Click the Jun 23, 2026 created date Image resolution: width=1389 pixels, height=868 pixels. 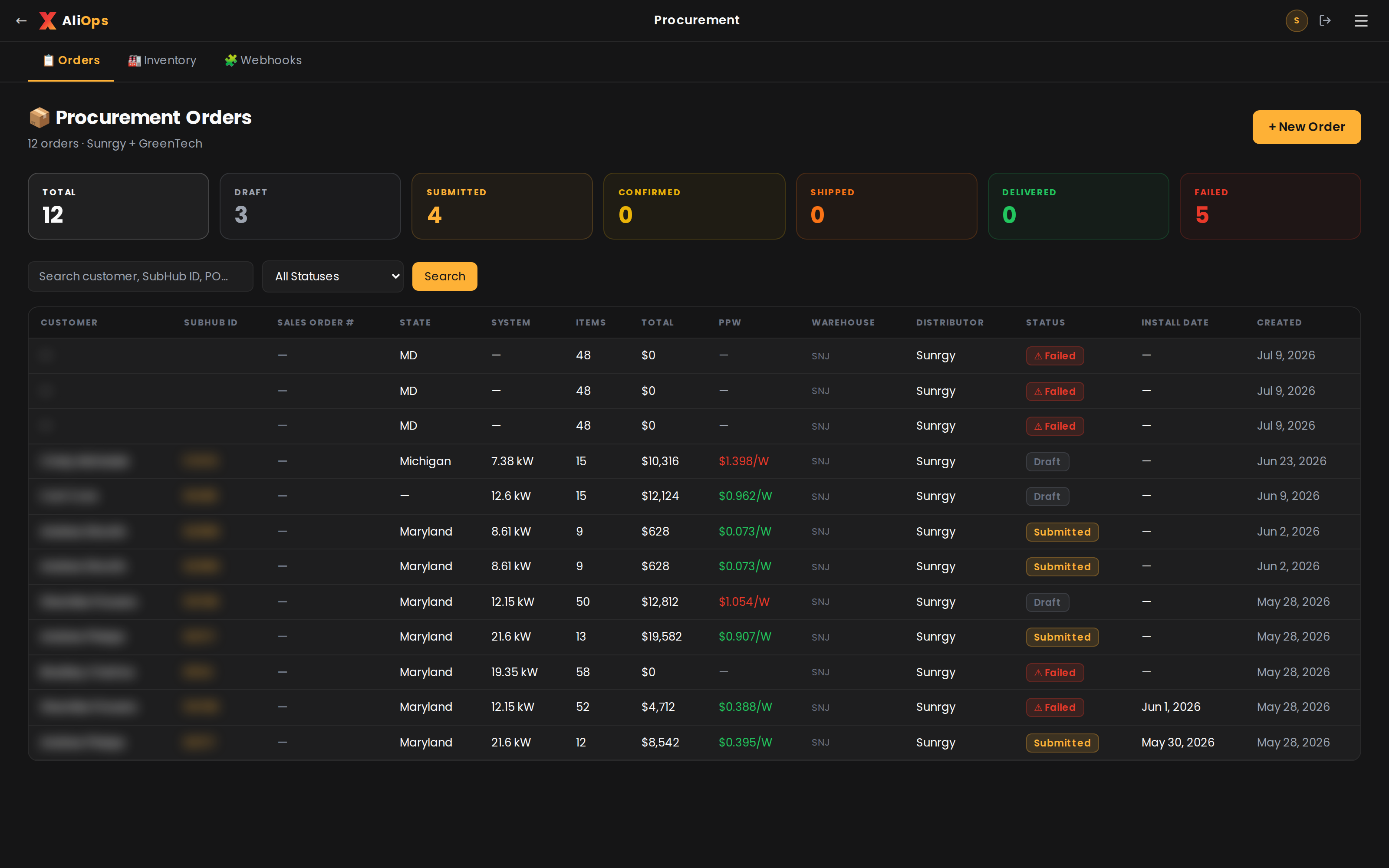coord(1291,461)
